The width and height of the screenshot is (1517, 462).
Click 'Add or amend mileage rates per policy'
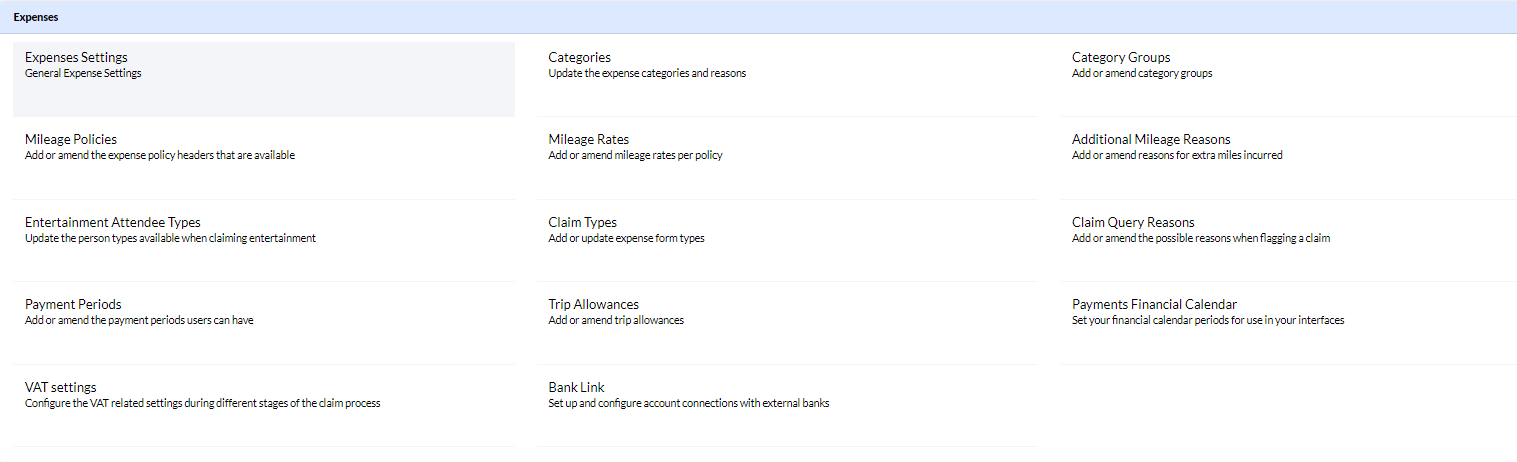tap(635, 155)
